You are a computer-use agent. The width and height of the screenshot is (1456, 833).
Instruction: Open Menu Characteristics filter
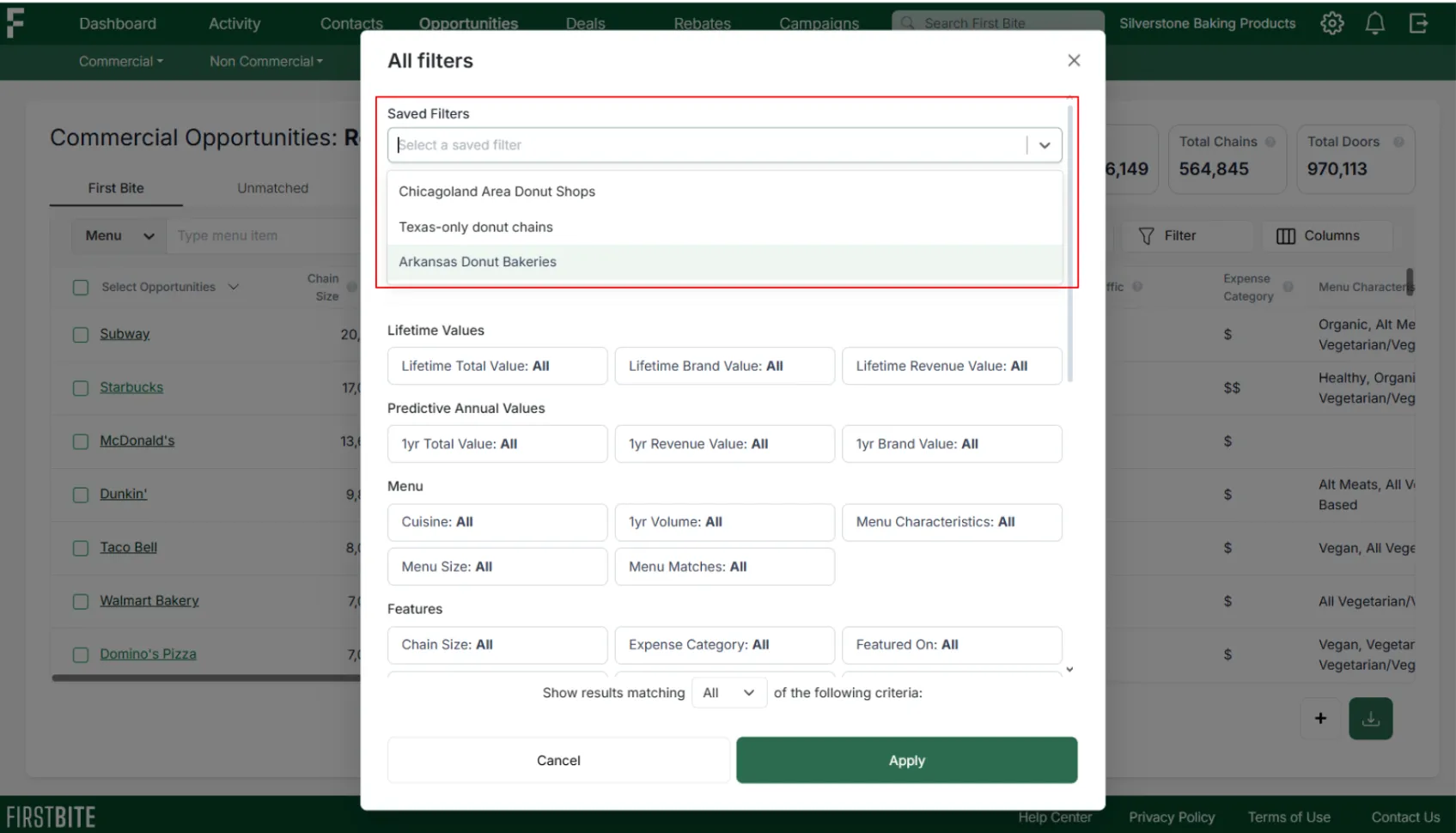(952, 522)
